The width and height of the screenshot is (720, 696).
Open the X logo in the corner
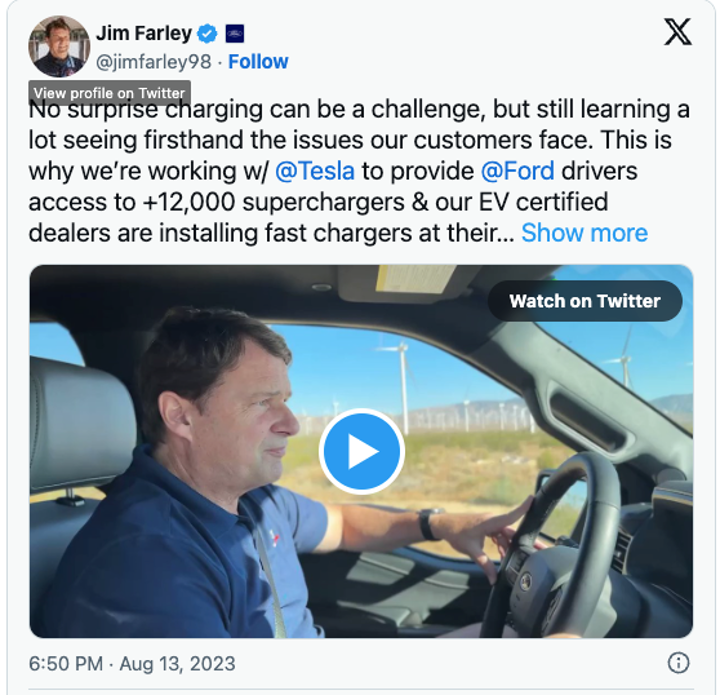coord(677,34)
